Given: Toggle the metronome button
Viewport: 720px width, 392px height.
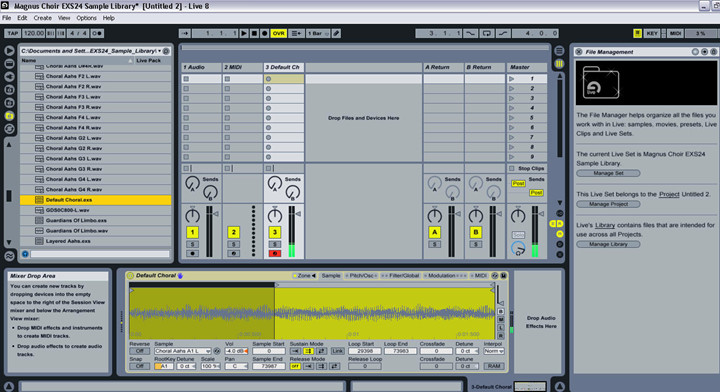Looking at the screenshot, I should pos(97,34).
